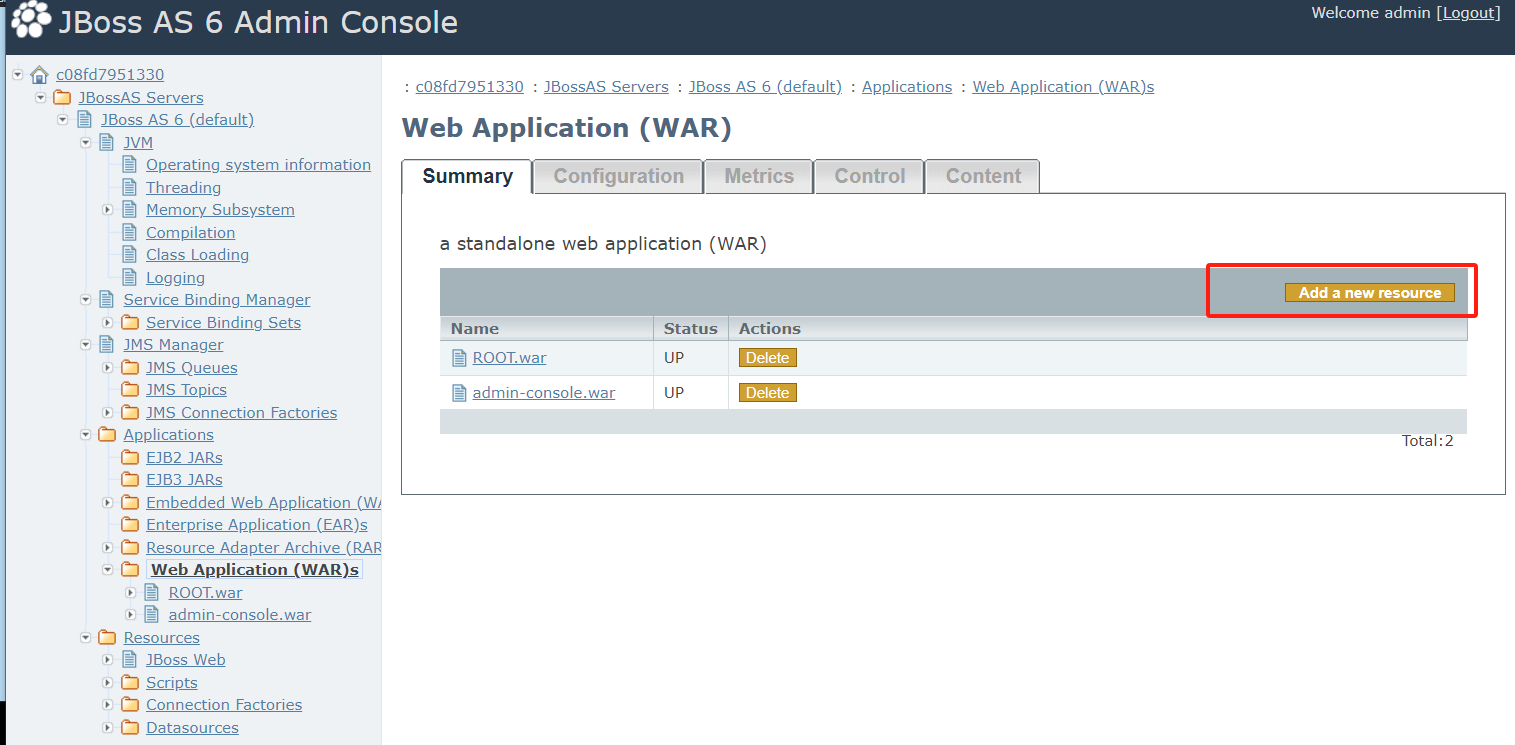Click the folder icon next to JMS Queues
Screen dimensions: 1515x745
[x=130, y=367]
